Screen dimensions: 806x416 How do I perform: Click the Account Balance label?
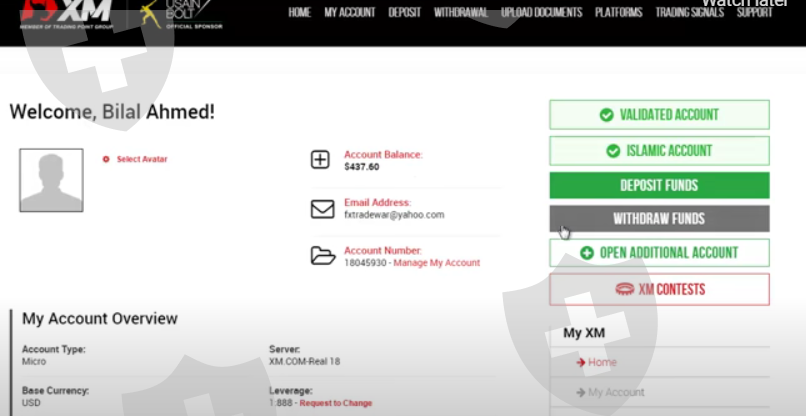pos(383,154)
